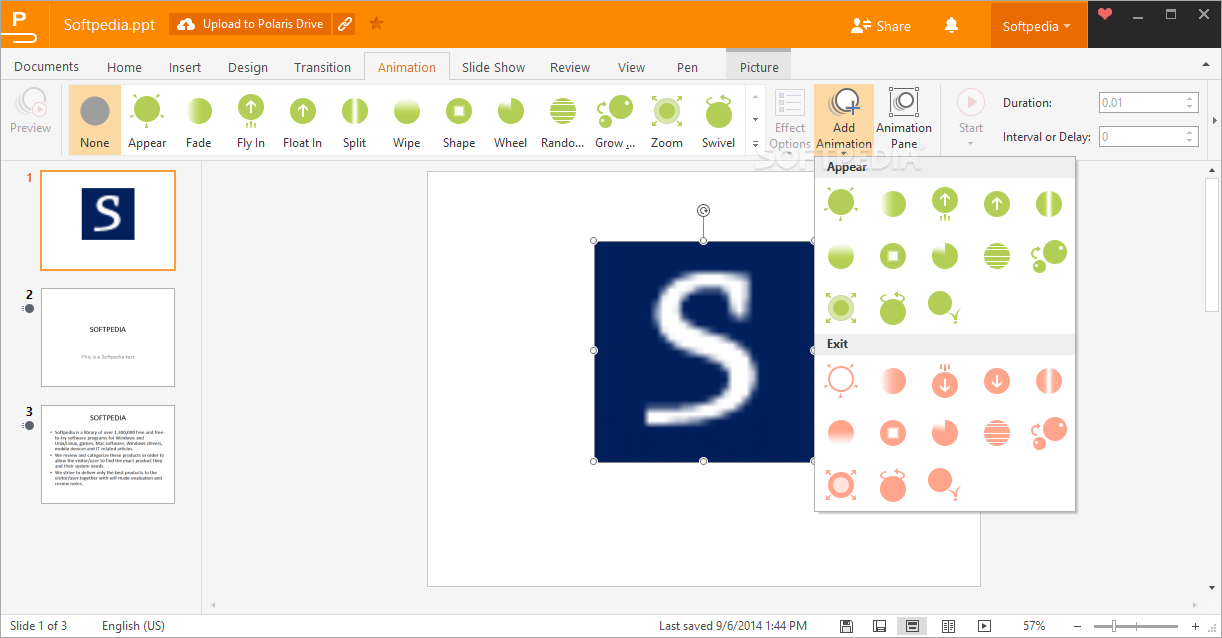Image resolution: width=1222 pixels, height=638 pixels.
Task: Choose Shape entrance icon in the dropdown panel
Action: (893, 256)
